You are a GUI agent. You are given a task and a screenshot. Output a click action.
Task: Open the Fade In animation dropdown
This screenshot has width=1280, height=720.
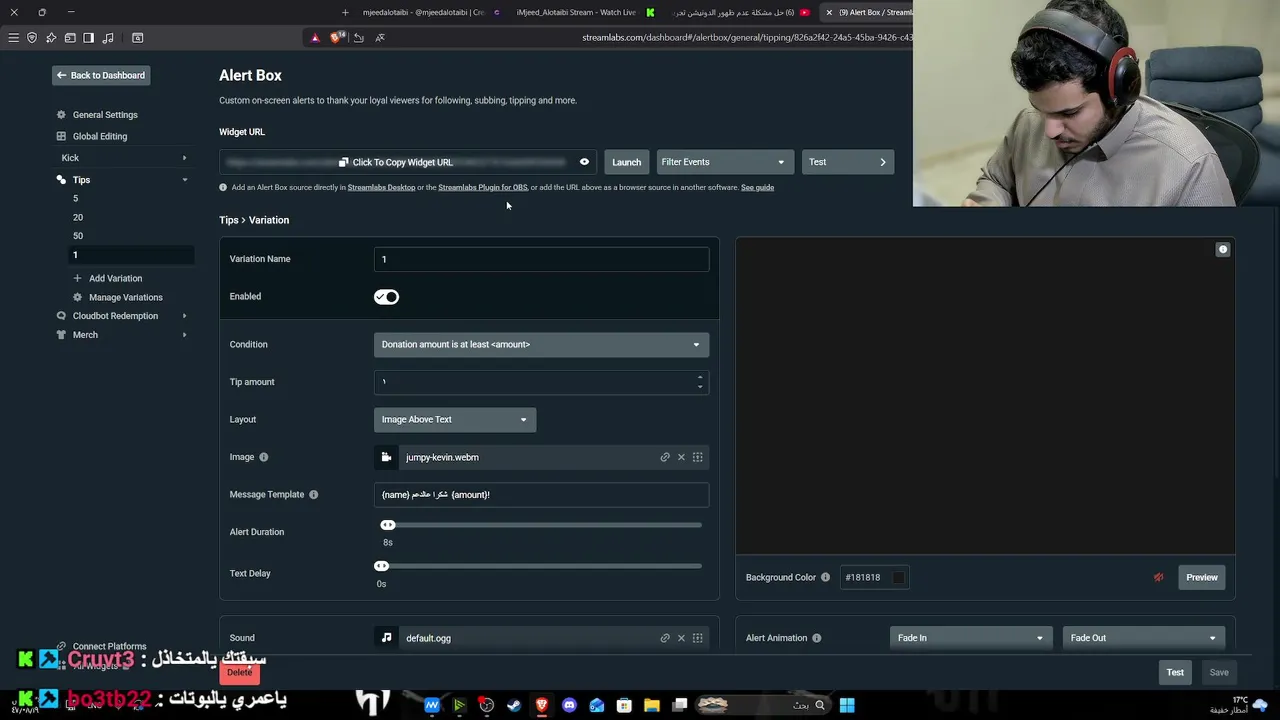click(970, 638)
